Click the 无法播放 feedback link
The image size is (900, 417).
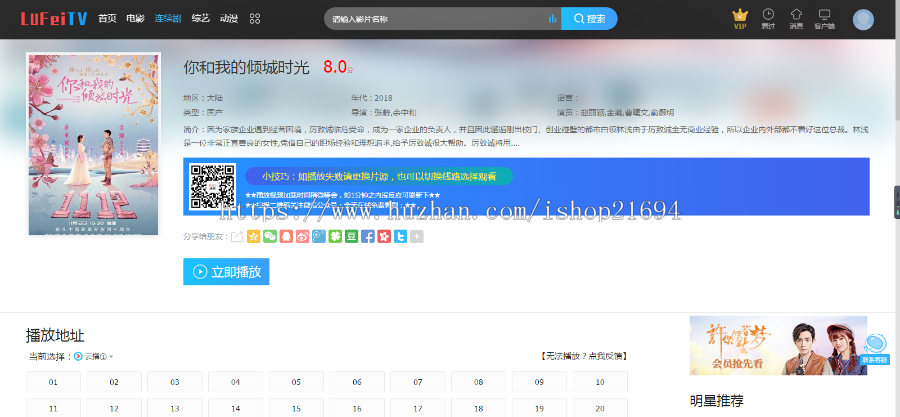583,356
